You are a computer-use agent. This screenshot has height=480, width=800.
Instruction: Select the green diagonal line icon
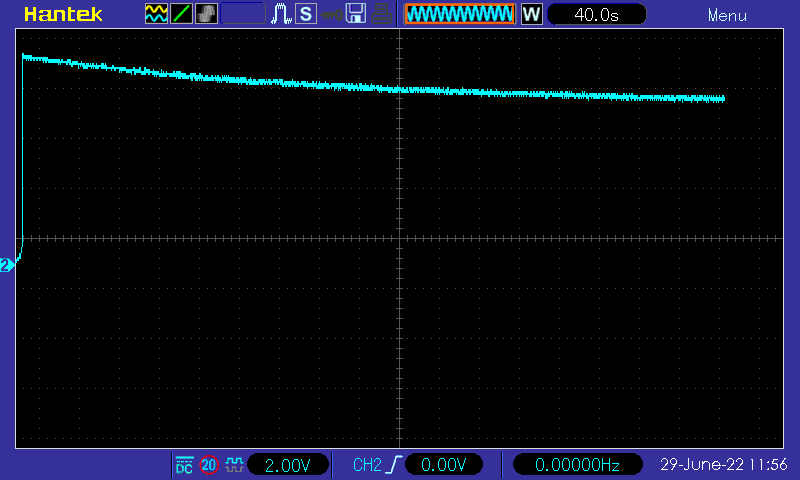point(181,14)
